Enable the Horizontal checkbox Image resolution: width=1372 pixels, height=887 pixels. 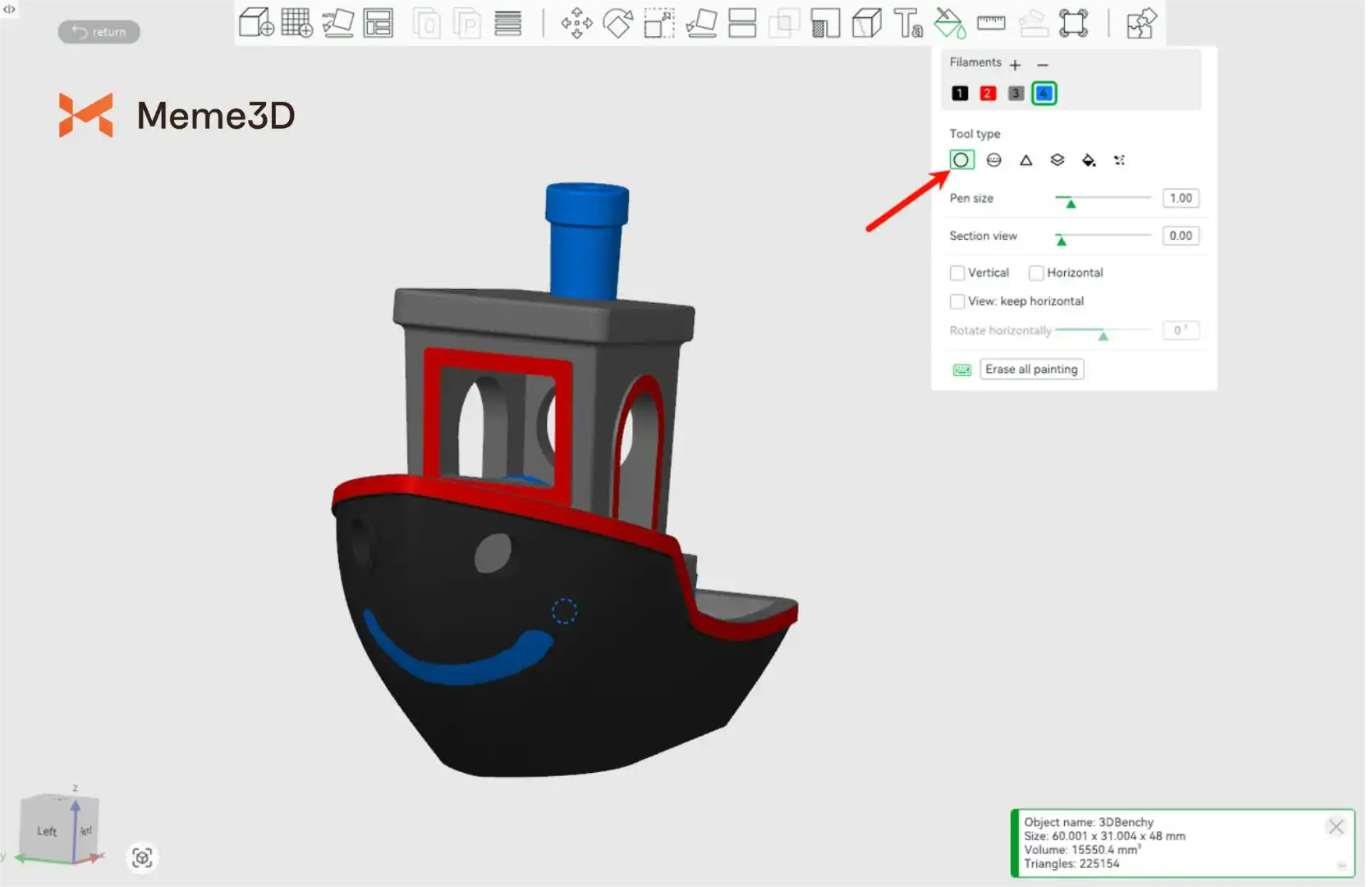click(1036, 273)
